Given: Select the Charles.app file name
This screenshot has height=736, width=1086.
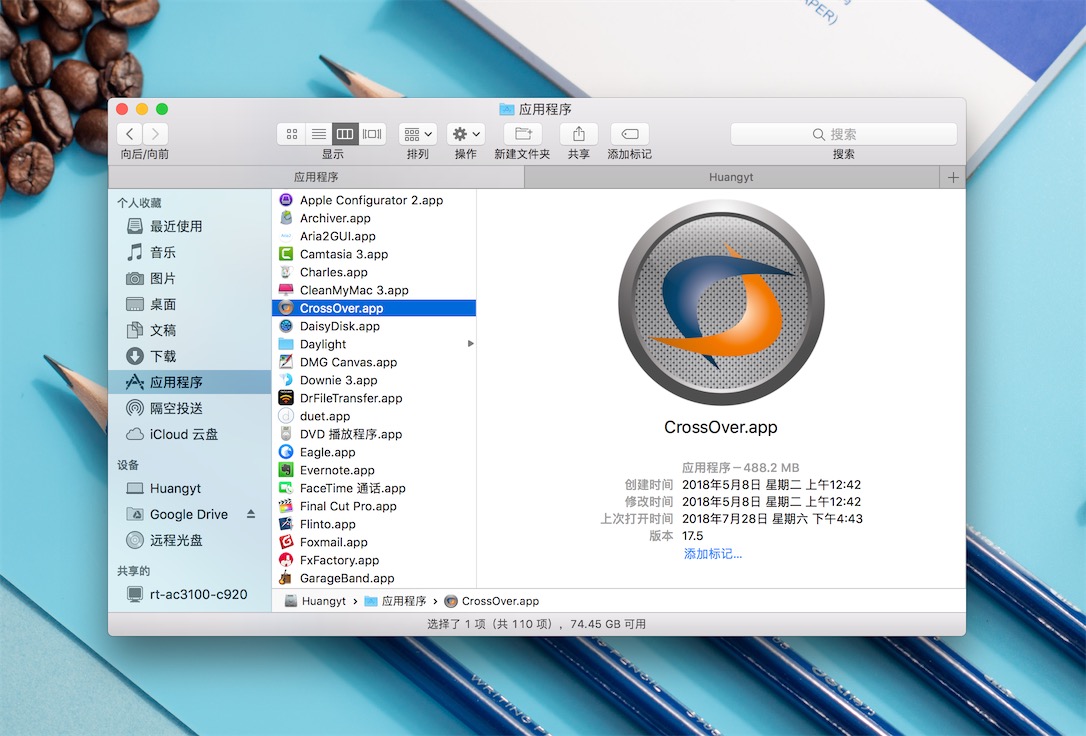Looking at the screenshot, I should click(334, 272).
